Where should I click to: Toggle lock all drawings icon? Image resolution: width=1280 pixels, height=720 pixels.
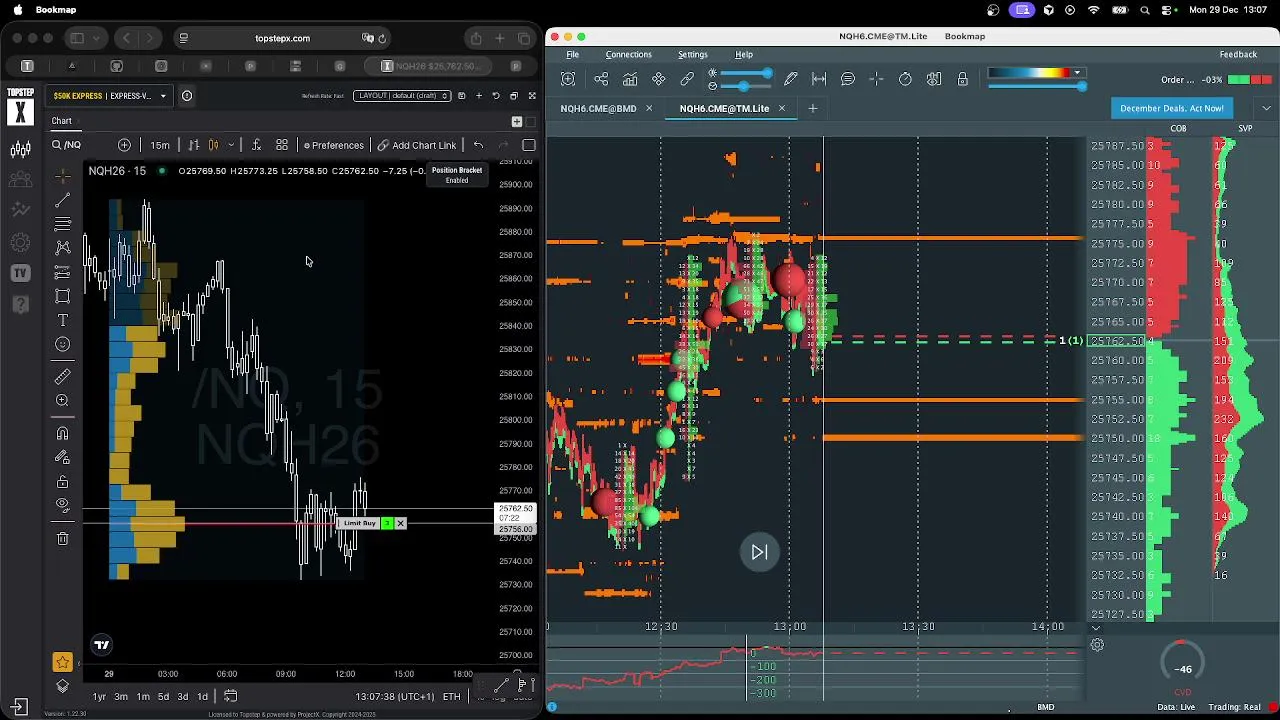pyautogui.click(x=62, y=481)
